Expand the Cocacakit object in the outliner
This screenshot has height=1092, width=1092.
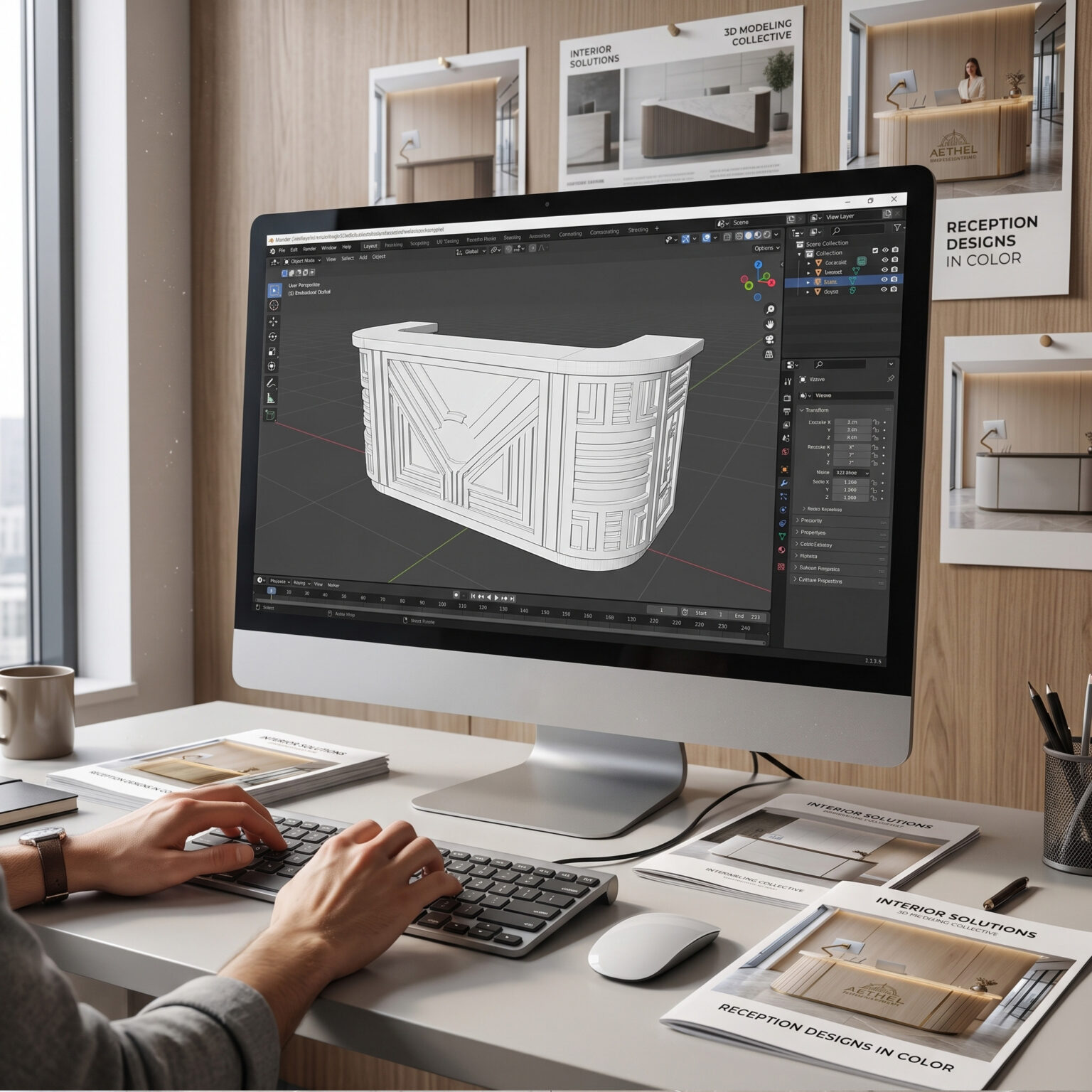click(809, 262)
